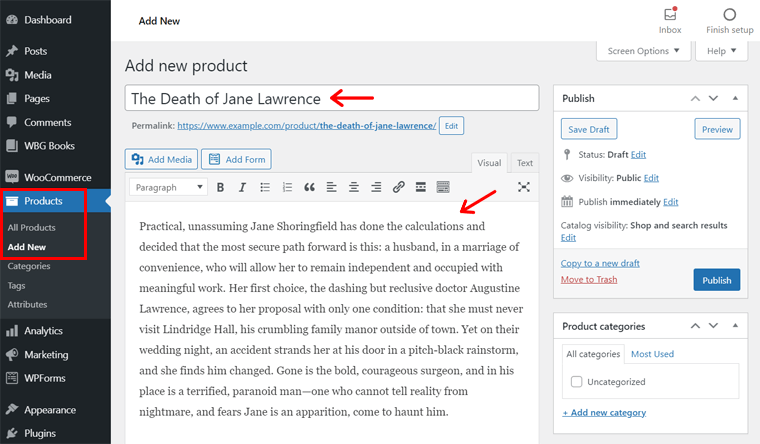Screen dimensions: 760x444
Task: Enable distraction-free fullscreen editor mode
Action: (x=523, y=187)
